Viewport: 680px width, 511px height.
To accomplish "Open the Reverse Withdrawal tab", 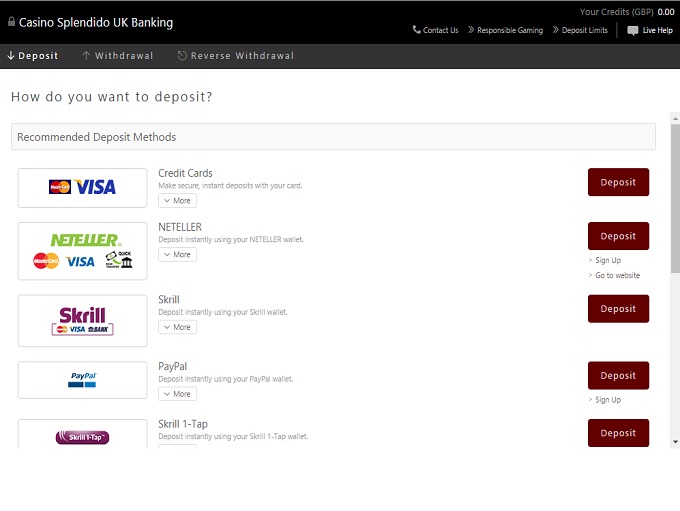I will pyautogui.click(x=236, y=56).
